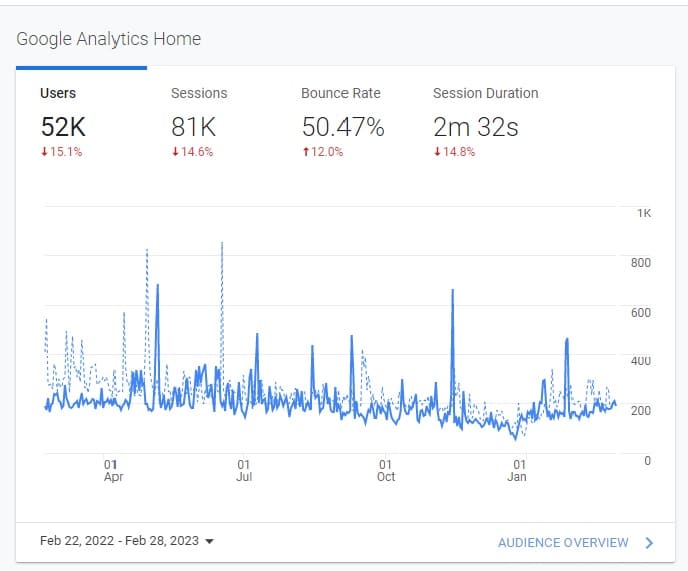Click the 200 y-axis label
The image size is (688, 571).
(x=641, y=411)
